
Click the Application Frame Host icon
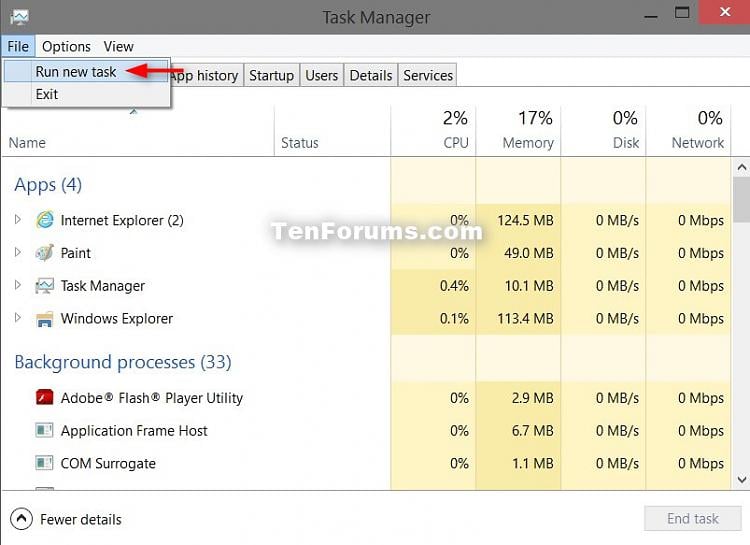[45, 431]
